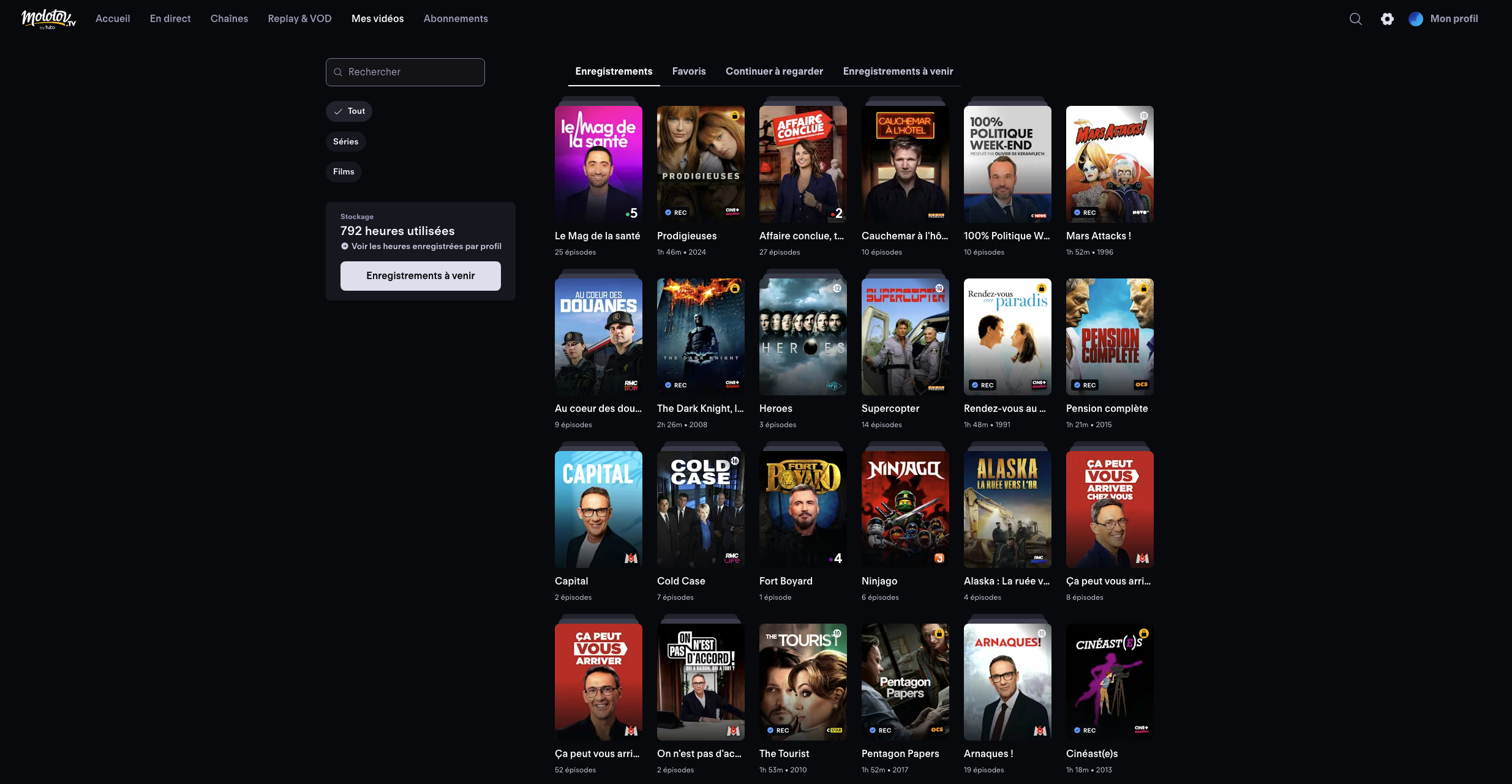
Task: Open the Cinéast(e)s poster
Action: tap(1110, 682)
